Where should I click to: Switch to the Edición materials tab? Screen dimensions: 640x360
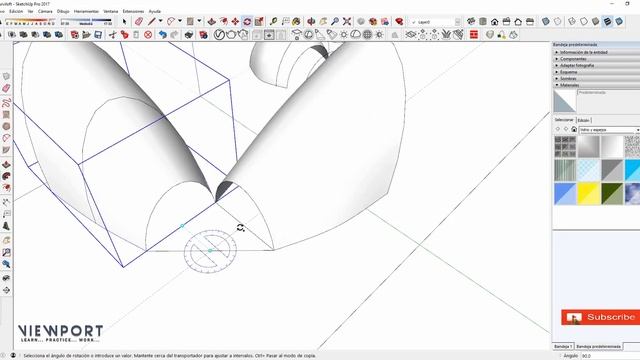tap(583, 120)
